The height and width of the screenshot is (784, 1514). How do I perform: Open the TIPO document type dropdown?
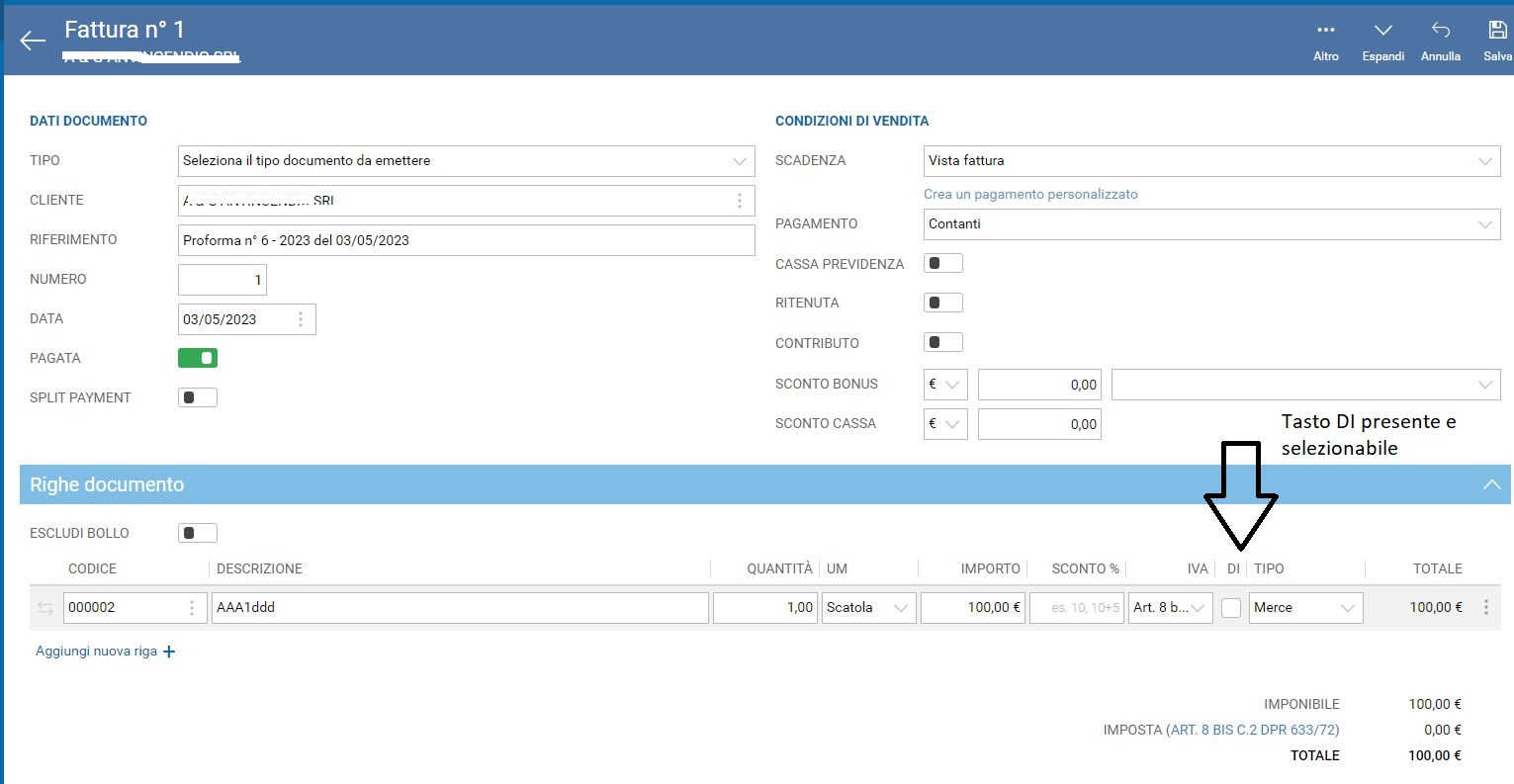[x=466, y=160]
